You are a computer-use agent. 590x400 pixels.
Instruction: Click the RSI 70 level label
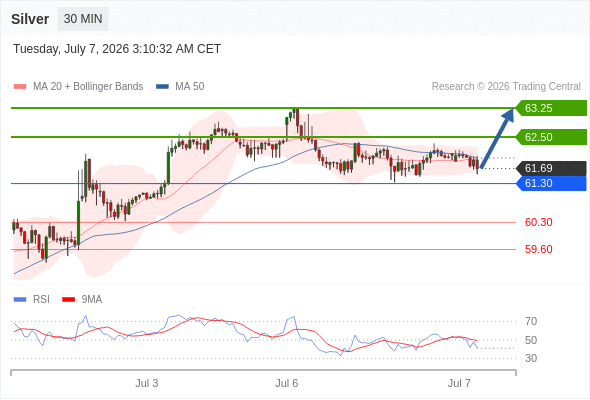pos(531,321)
